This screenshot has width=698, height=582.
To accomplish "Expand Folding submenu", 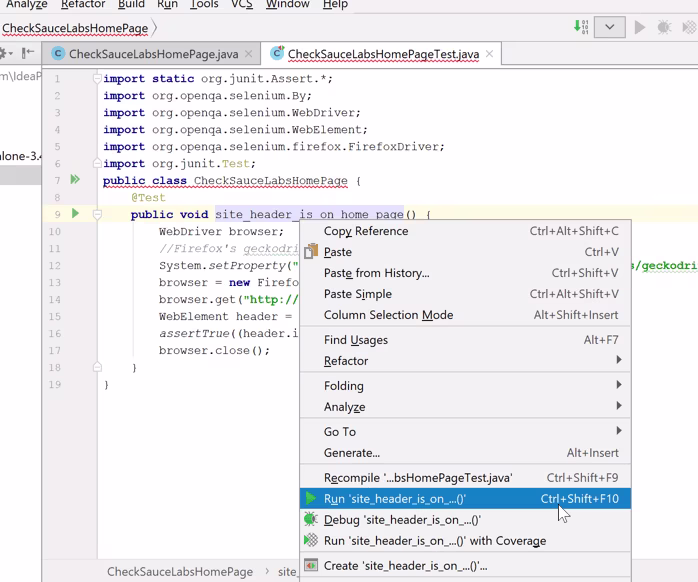I will [465, 386].
